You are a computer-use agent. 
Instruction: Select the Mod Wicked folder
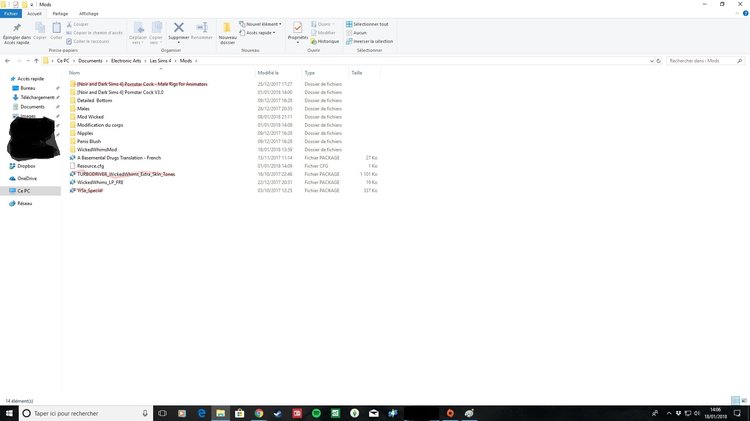90,117
